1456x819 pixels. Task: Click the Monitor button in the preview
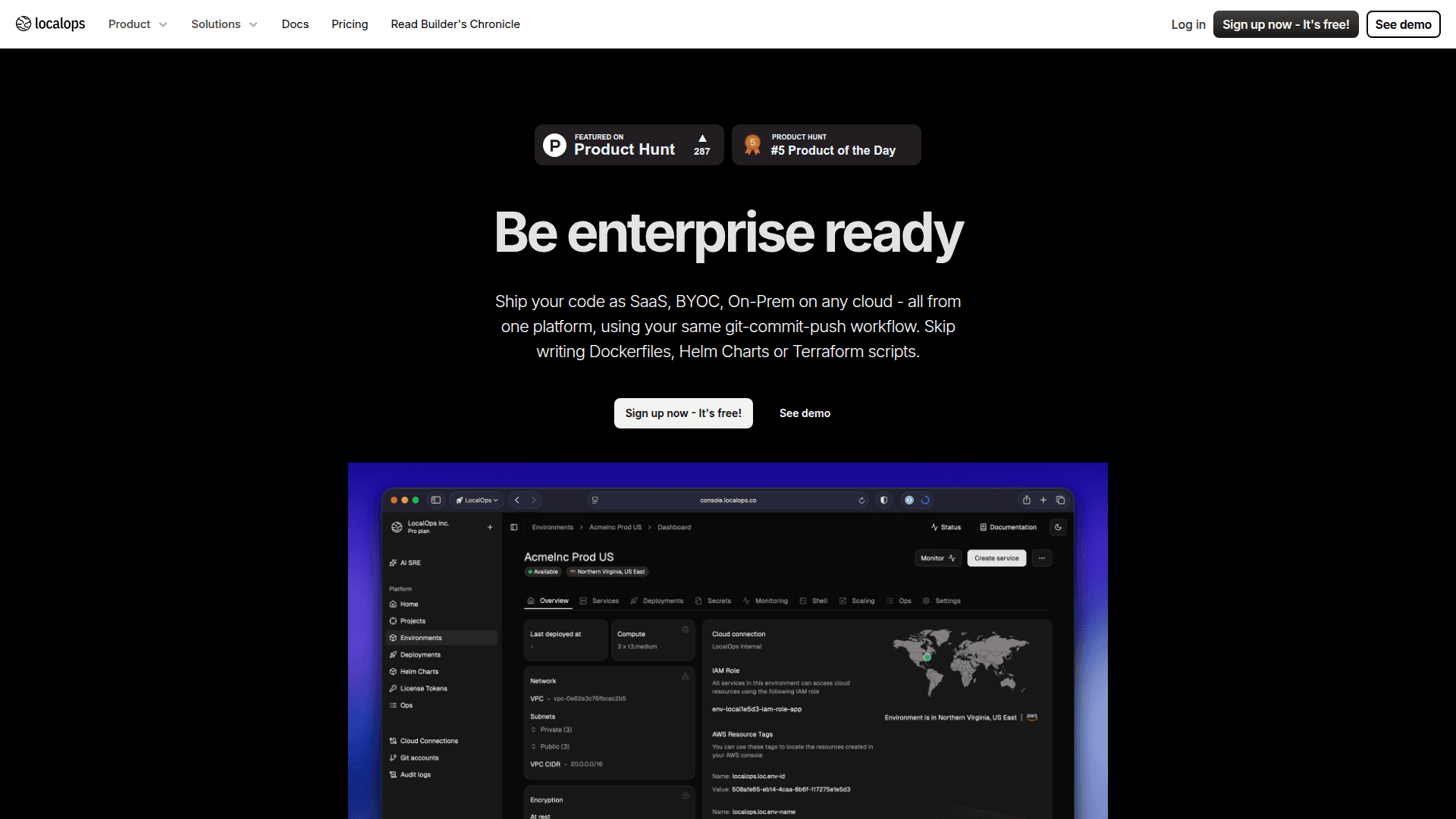pyautogui.click(x=937, y=558)
